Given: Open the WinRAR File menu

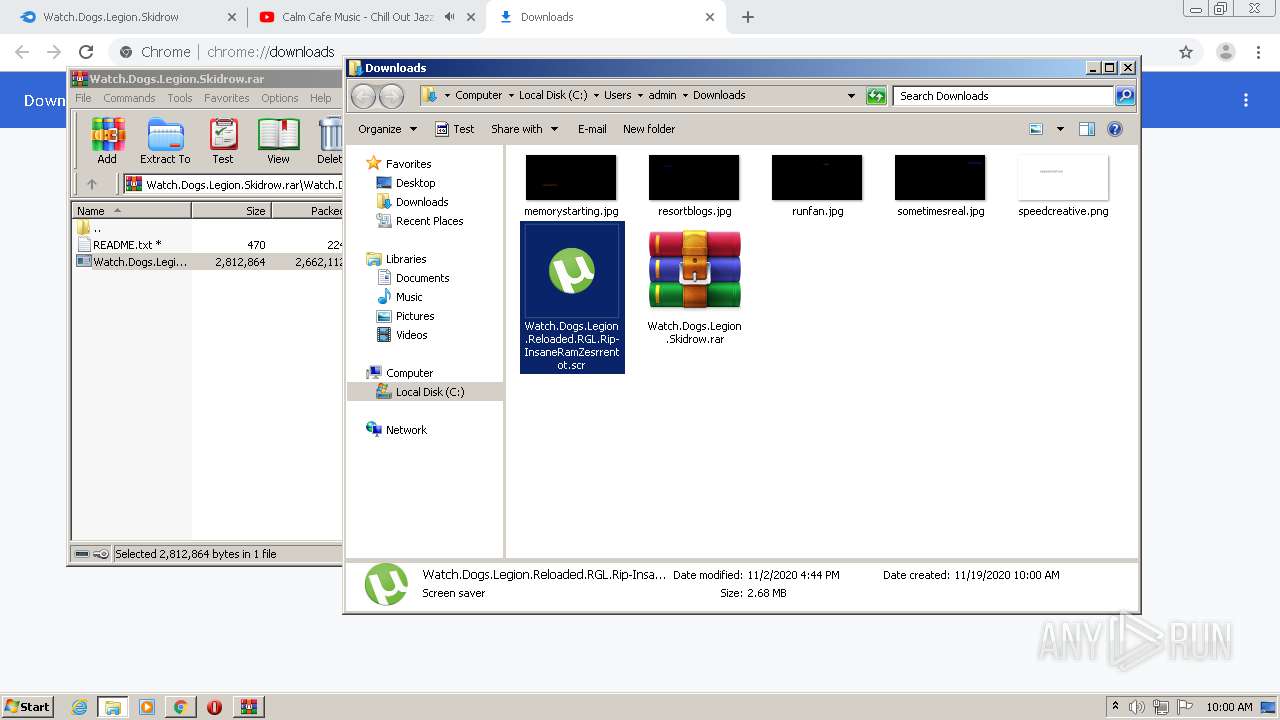Looking at the screenshot, I should point(83,98).
